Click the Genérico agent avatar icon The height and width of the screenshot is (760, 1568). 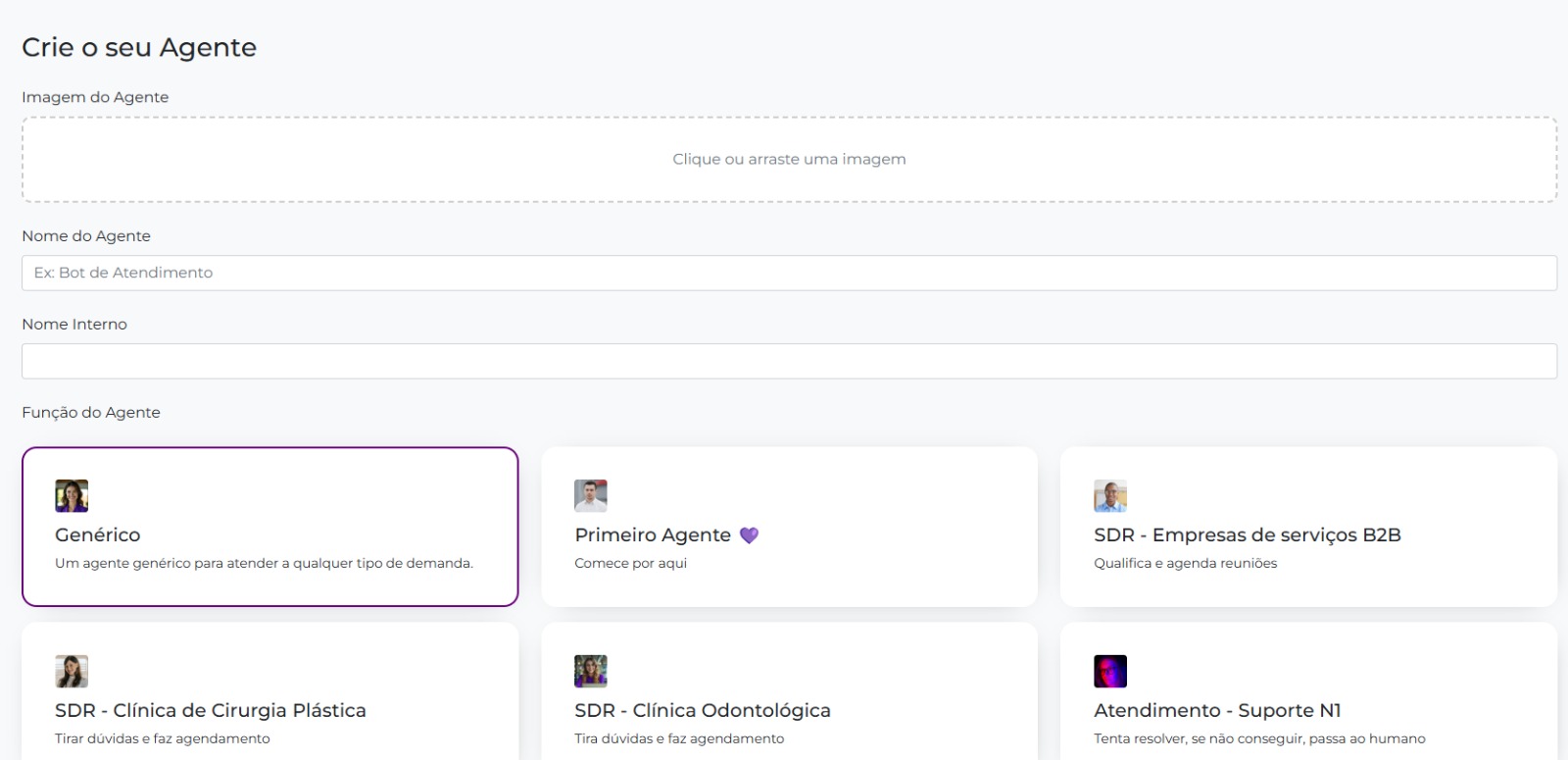72,496
